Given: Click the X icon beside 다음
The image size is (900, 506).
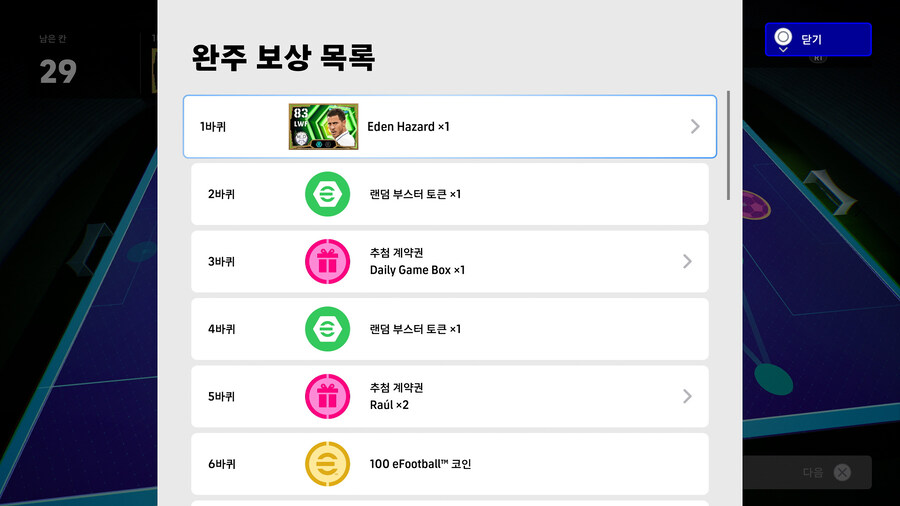Looking at the screenshot, I should pyautogui.click(x=843, y=472).
